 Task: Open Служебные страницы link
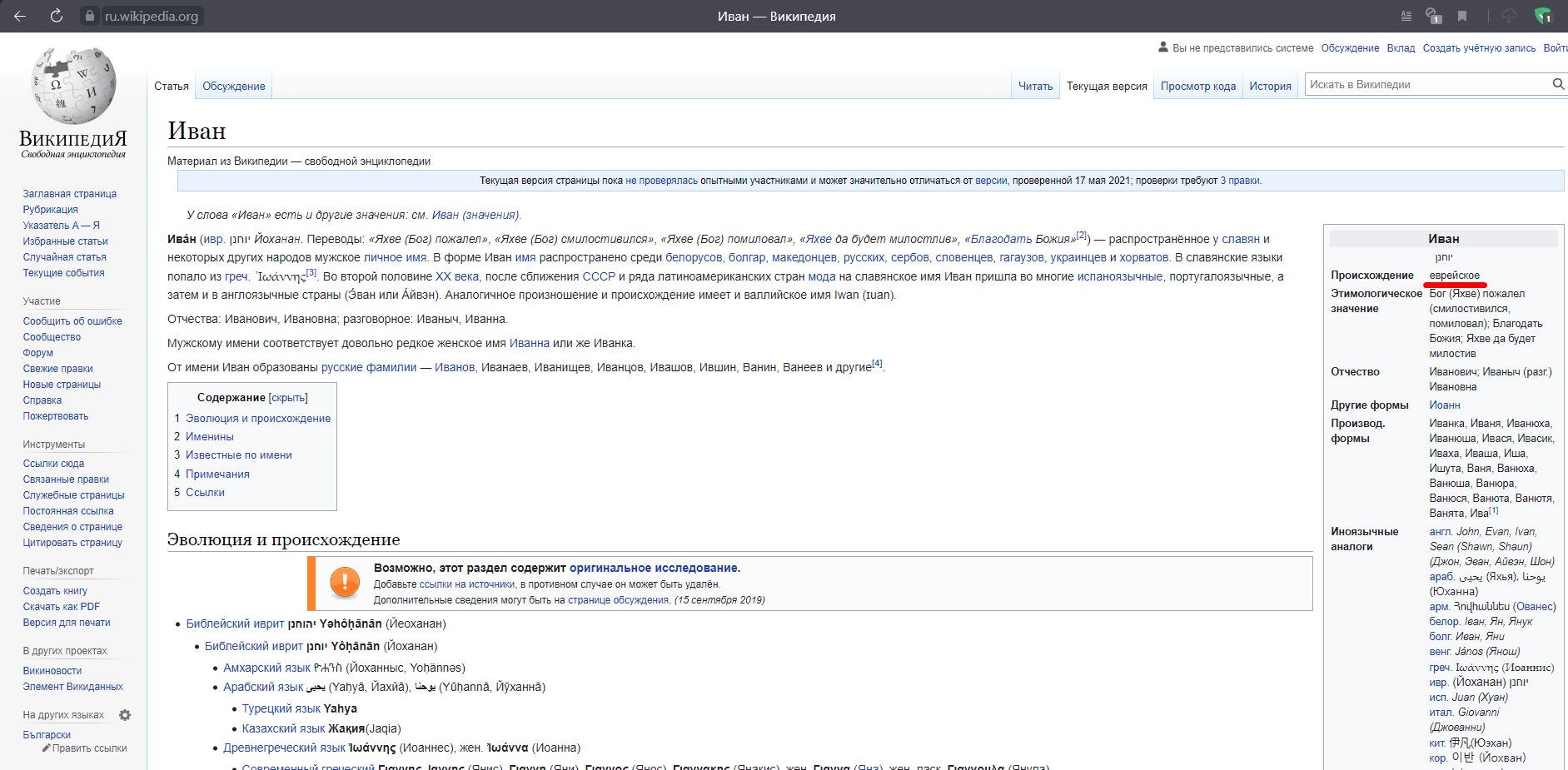73,495
